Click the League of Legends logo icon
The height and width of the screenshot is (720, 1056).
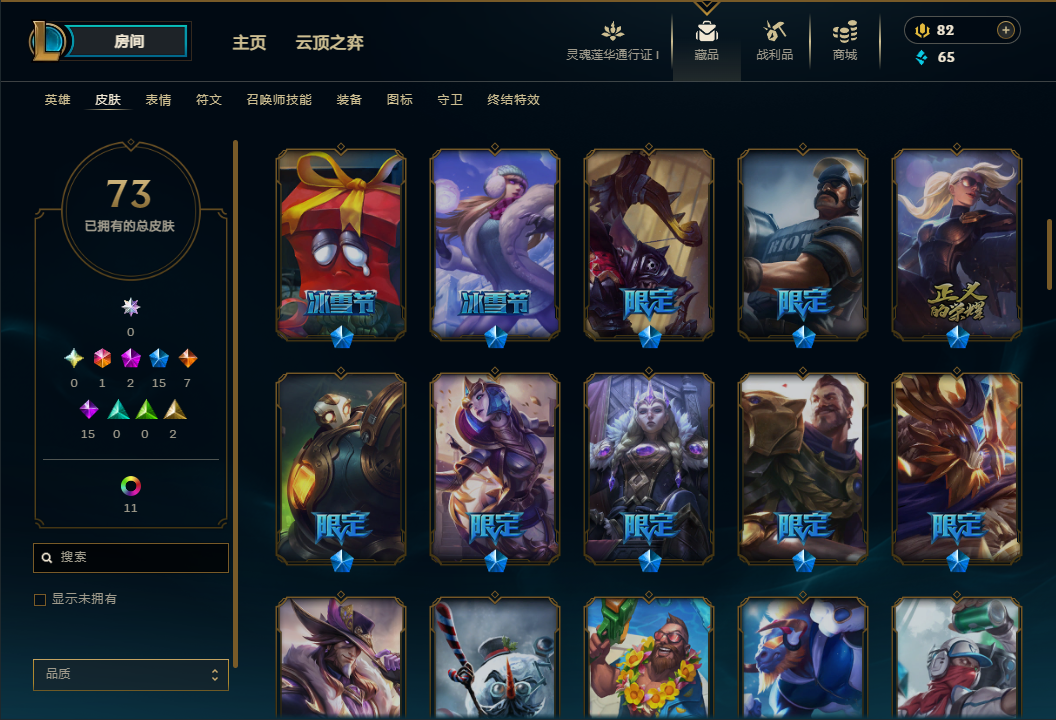pyautogui.click(x=46, y=40)
